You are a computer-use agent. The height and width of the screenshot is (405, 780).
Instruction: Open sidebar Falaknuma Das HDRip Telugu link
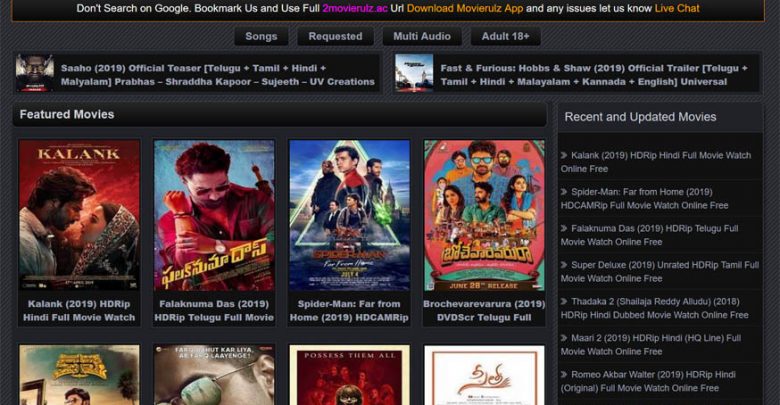[649, 235]
